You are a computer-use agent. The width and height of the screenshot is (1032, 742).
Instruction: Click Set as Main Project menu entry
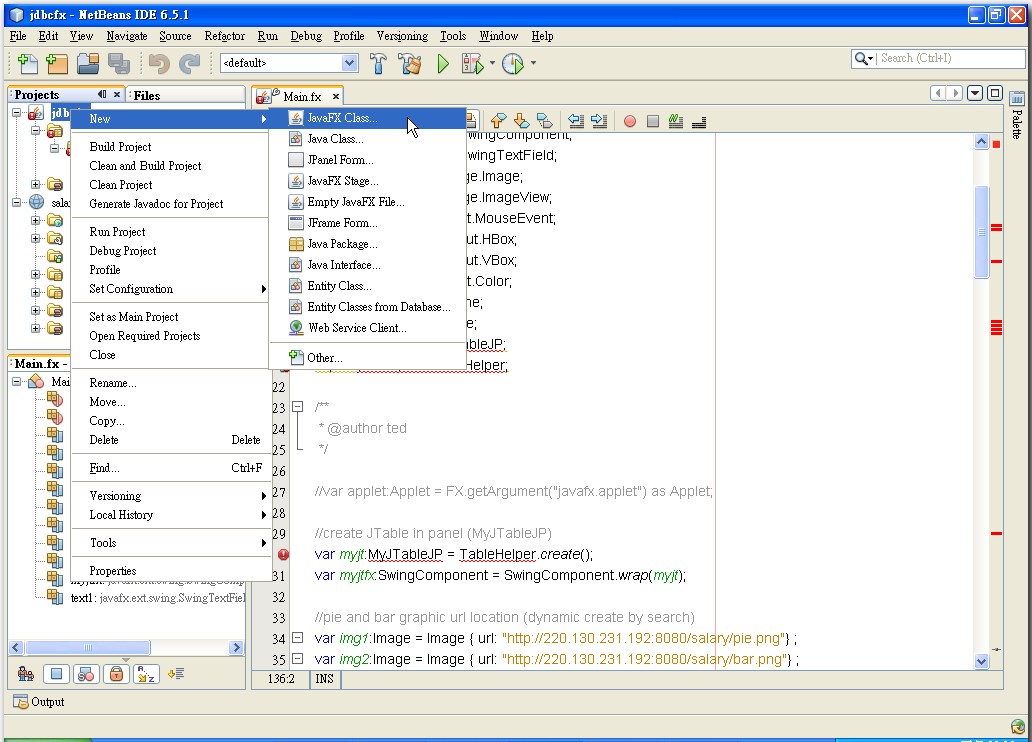tap(131, 316)
